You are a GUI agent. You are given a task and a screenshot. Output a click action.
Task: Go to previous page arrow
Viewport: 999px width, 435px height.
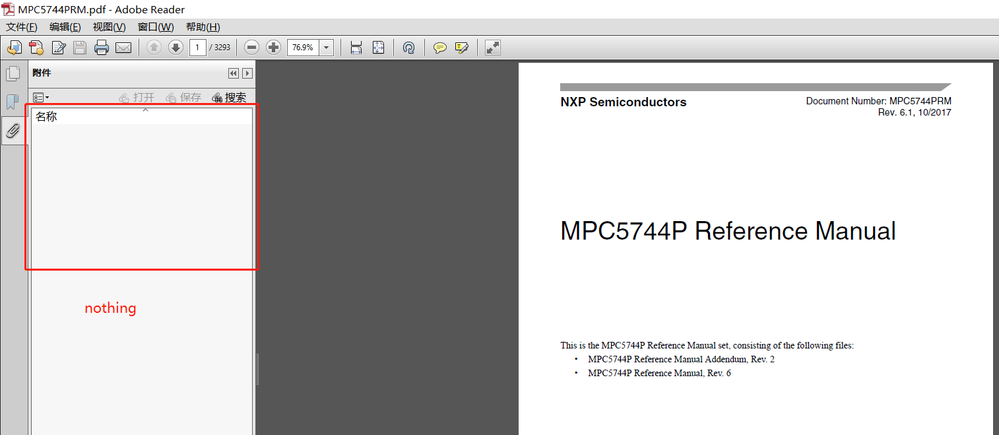coord(154,47)
